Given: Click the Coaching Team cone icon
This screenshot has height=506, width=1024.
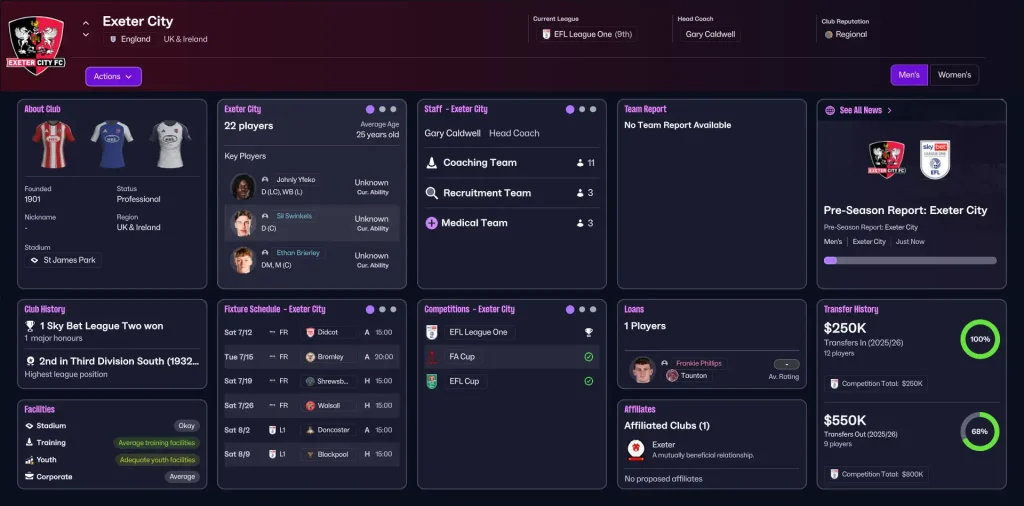Looking at the screenshot, I should click(432, 163).
